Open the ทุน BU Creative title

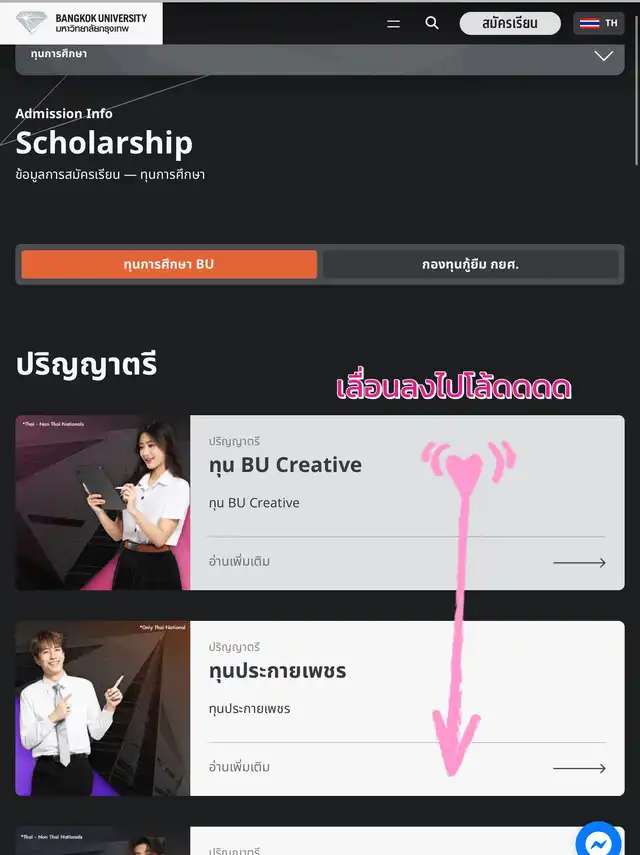[x=285, y=465]
